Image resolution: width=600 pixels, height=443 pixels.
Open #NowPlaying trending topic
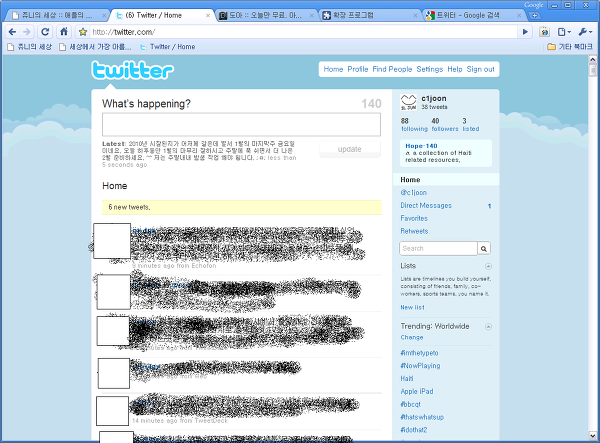click(420, 366)
